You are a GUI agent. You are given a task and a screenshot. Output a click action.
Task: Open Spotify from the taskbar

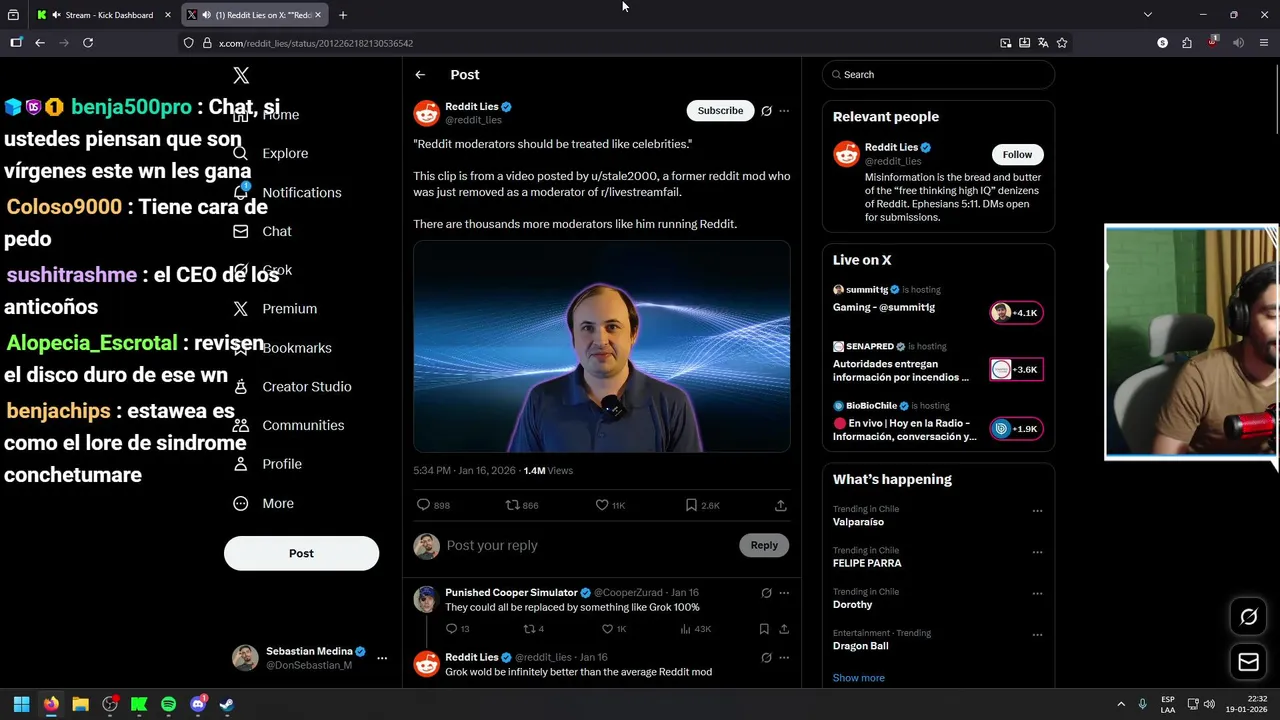tap(168, 704)
